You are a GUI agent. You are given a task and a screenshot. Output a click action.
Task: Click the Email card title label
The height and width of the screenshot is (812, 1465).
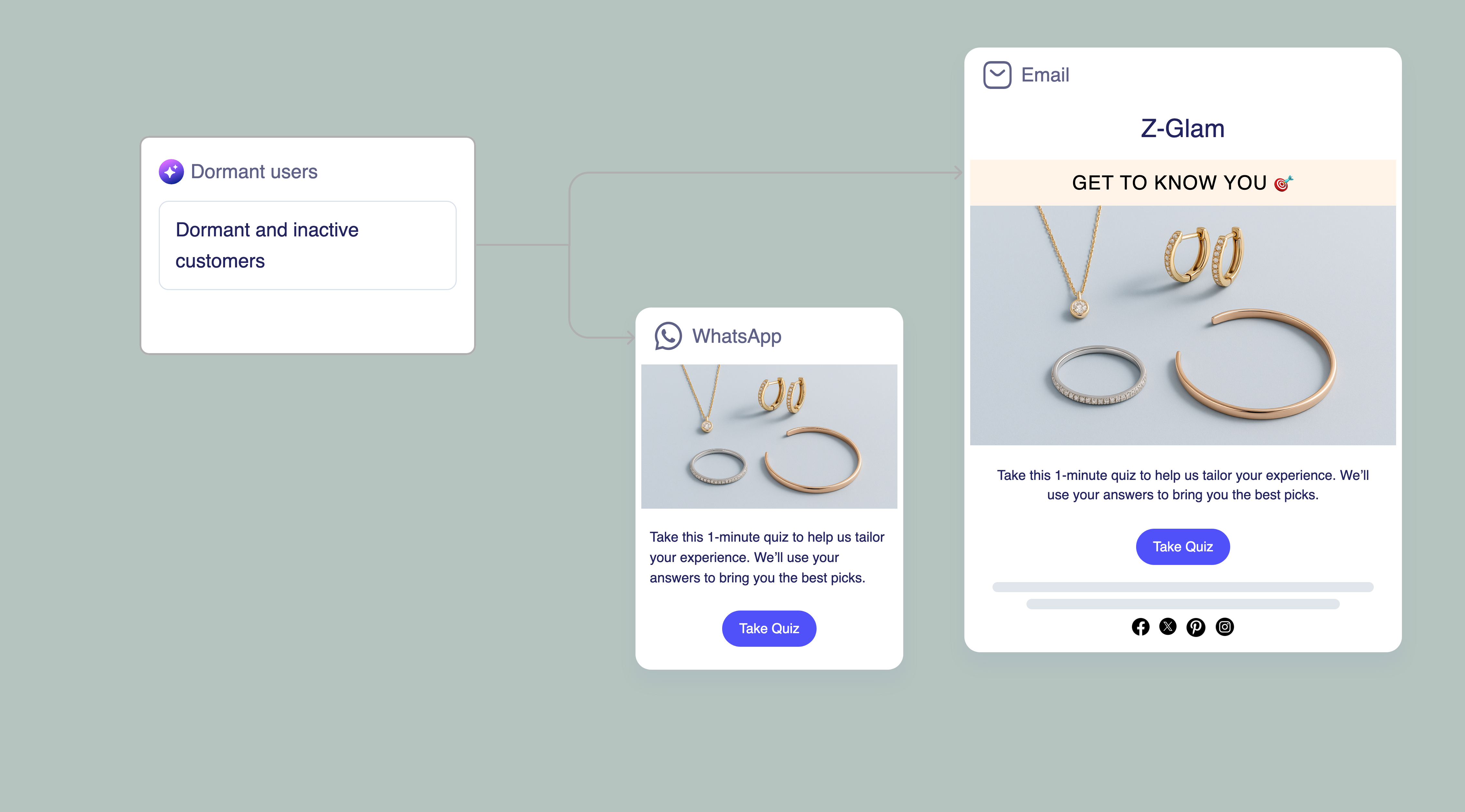pos(1045,74)
